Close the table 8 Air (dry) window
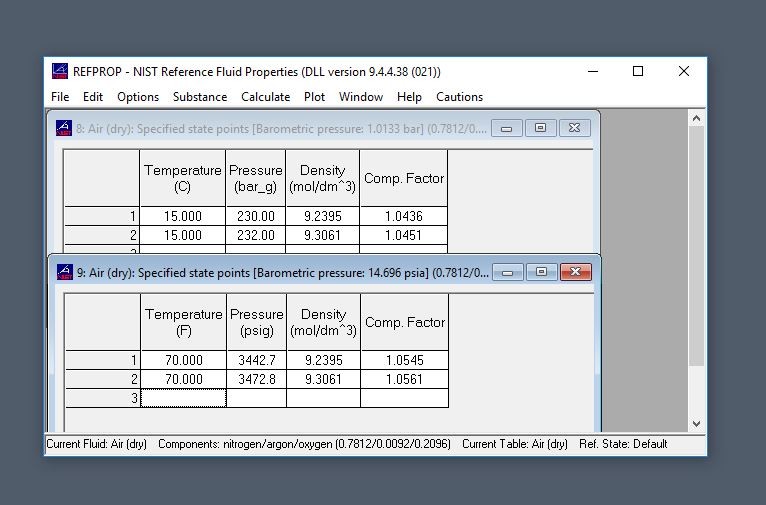The image size is (766, 505). [x=574, y=128]
